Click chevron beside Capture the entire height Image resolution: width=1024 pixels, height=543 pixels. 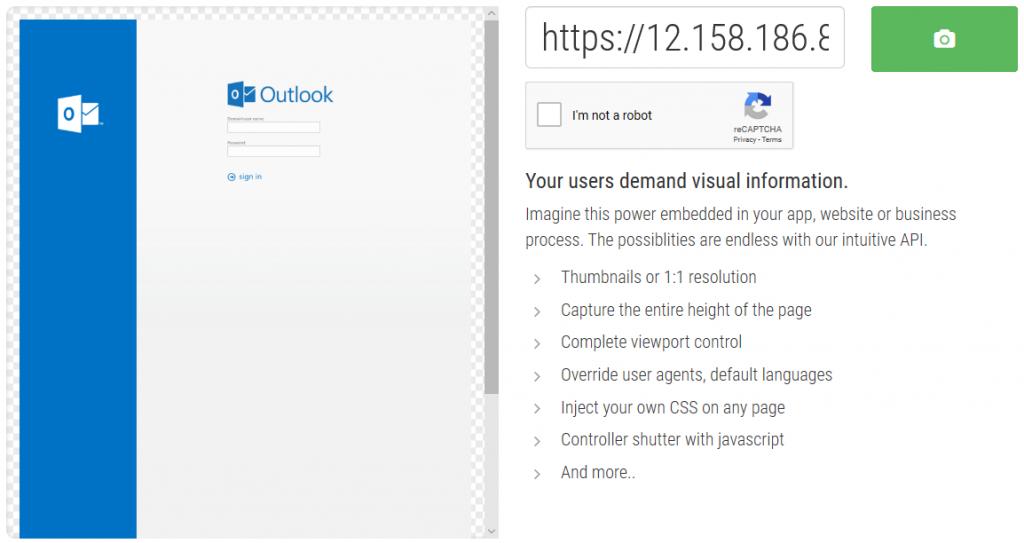(x=537, y=312)
